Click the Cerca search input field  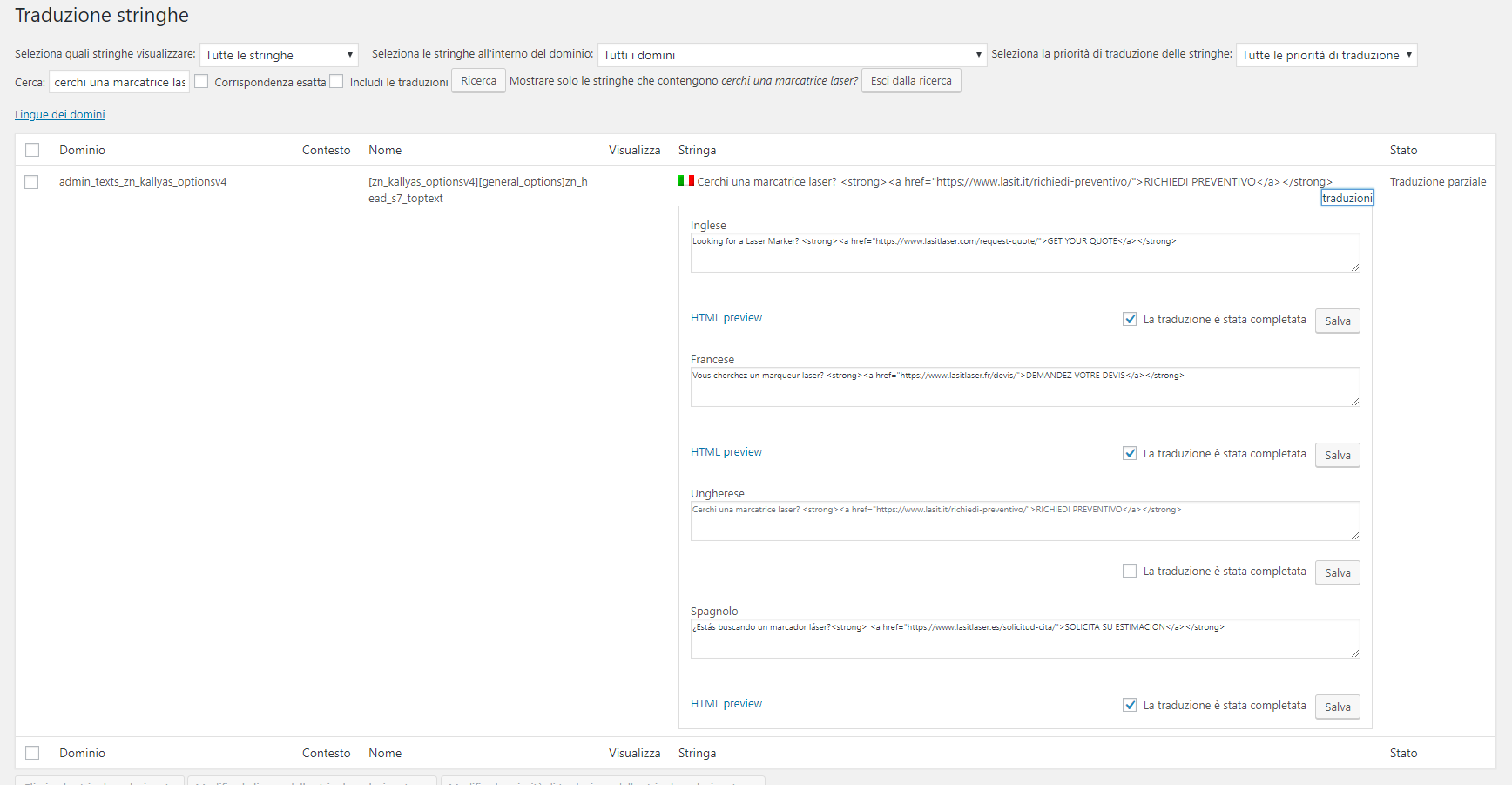tap(119, 82)
